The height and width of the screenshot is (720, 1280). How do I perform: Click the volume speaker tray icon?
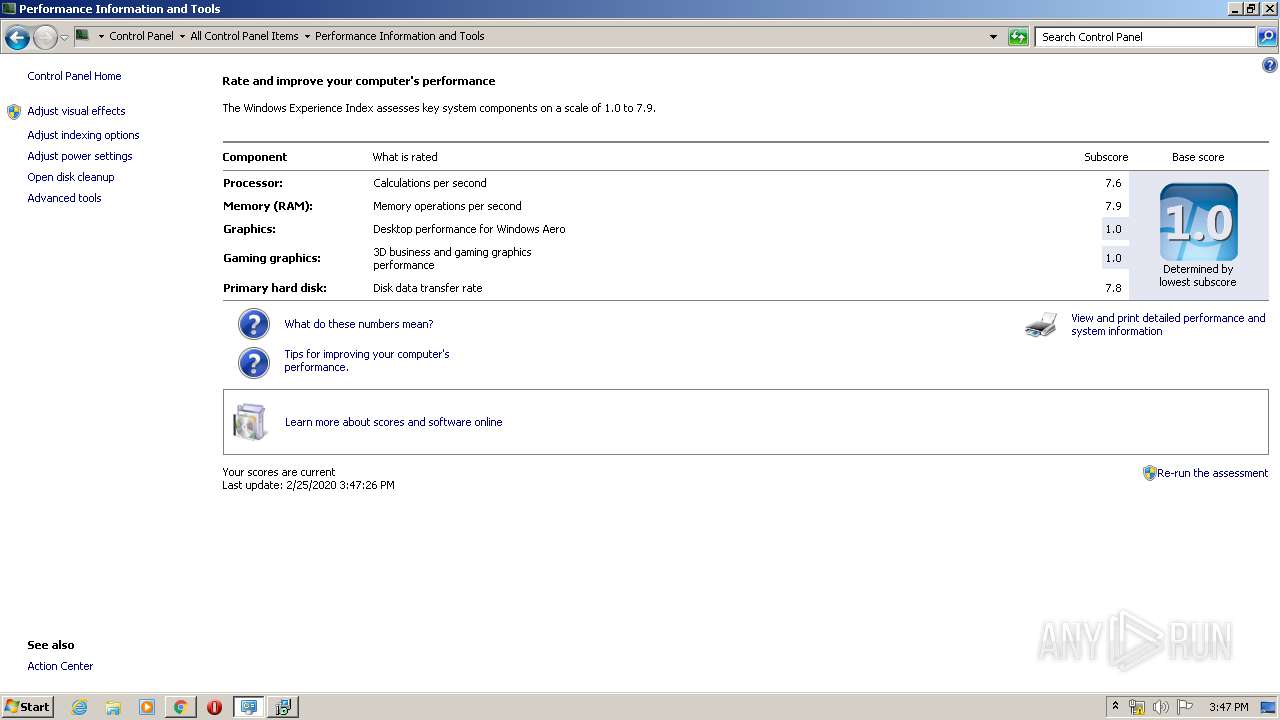pos(1160,707)
